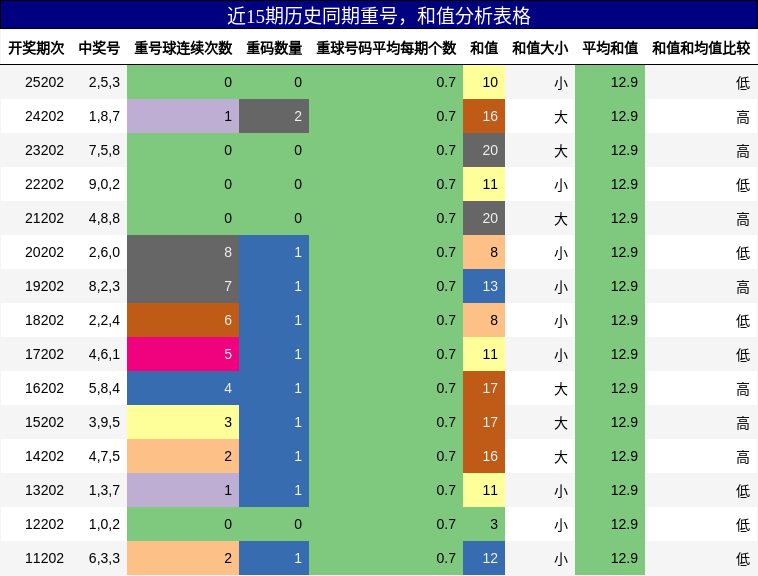Click the yellow streak cell with 3
The height and width of the screenshot is (576, 758).
(183, 422)
